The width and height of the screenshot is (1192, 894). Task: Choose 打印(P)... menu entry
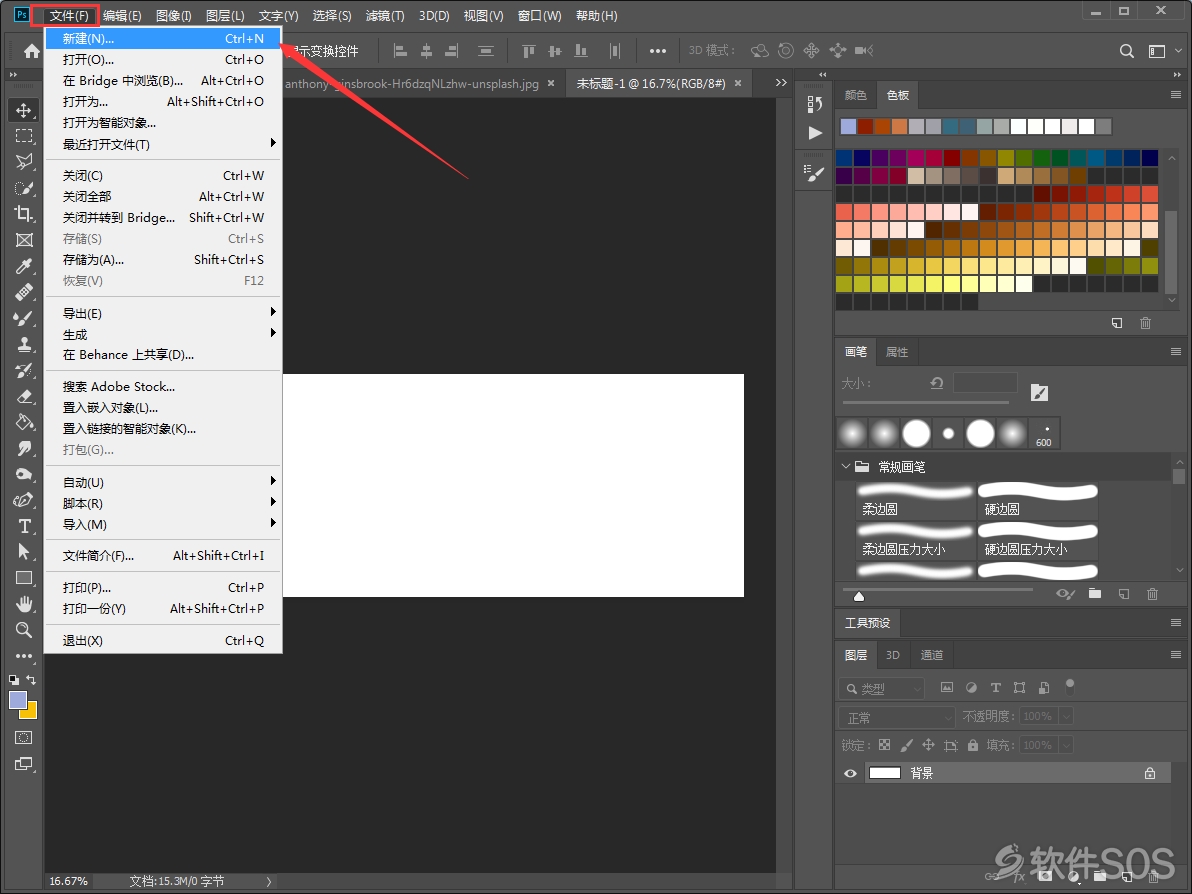pos(163,587)
